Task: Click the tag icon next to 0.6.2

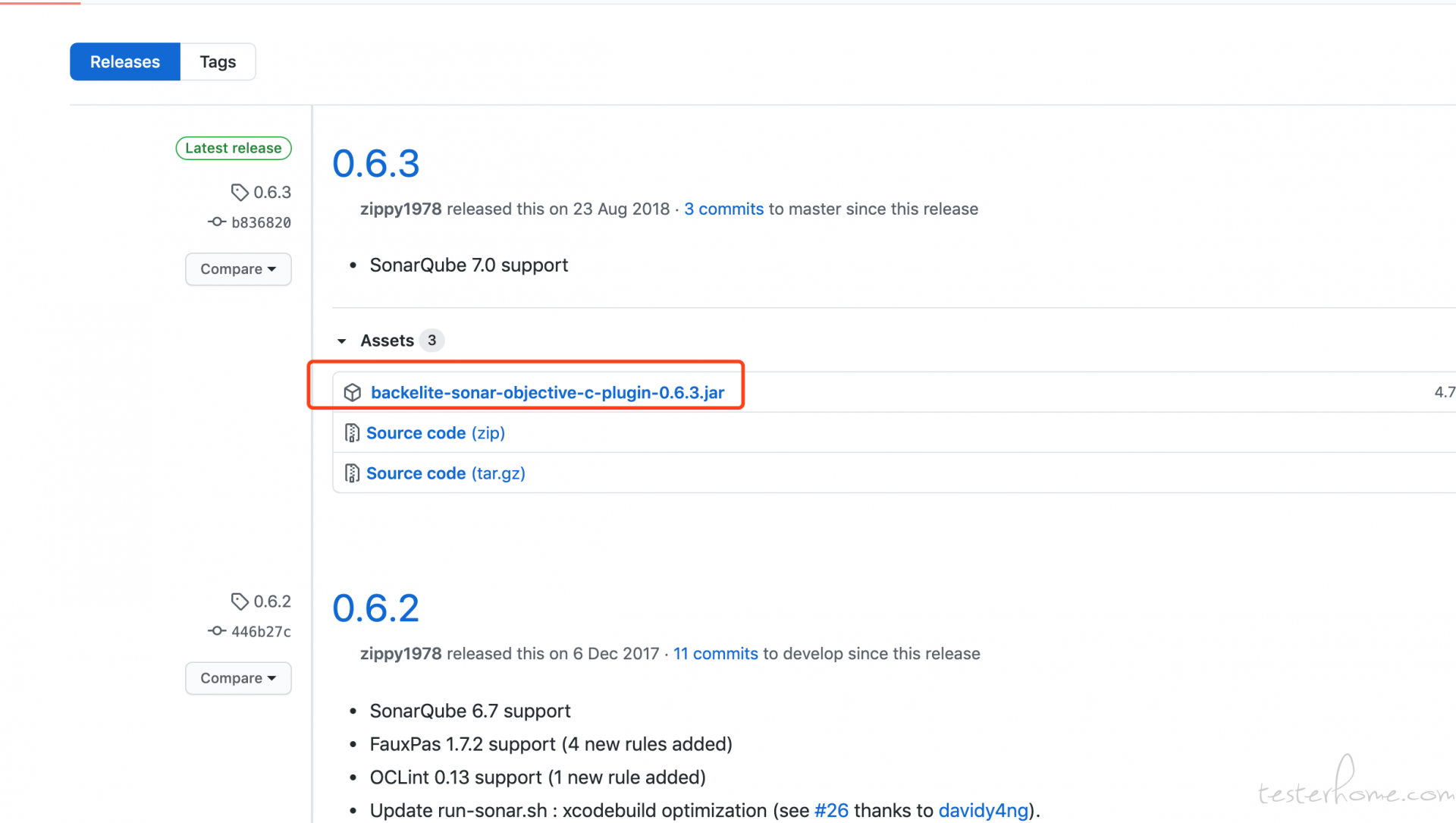Action: (x=240, y=602)
